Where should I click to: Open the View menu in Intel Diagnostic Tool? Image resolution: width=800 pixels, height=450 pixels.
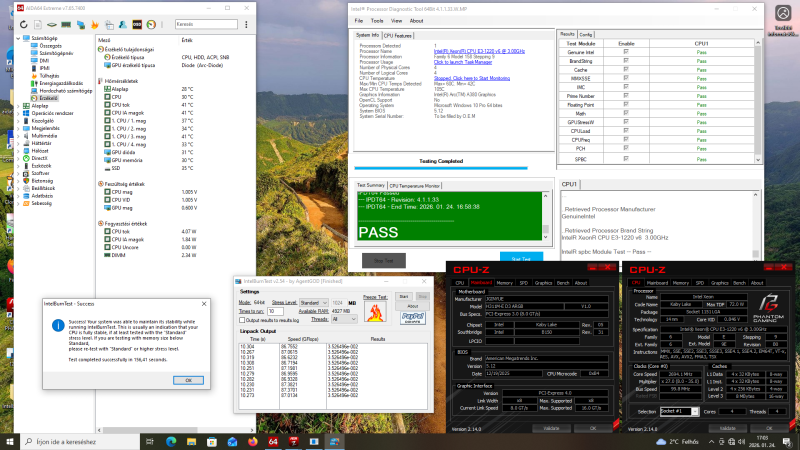coord(396,21)
